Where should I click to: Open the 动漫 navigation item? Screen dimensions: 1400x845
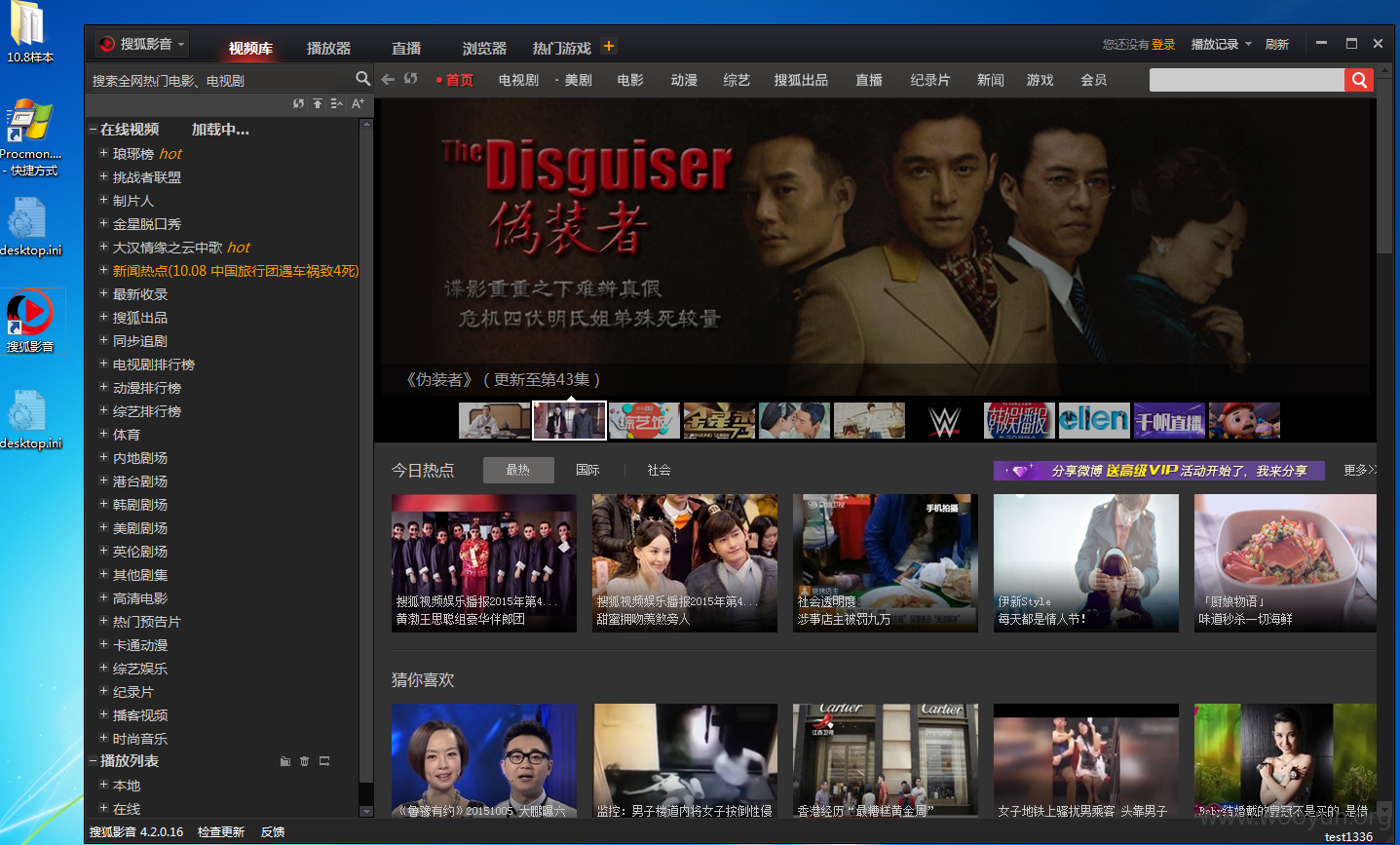coord(684,80)
